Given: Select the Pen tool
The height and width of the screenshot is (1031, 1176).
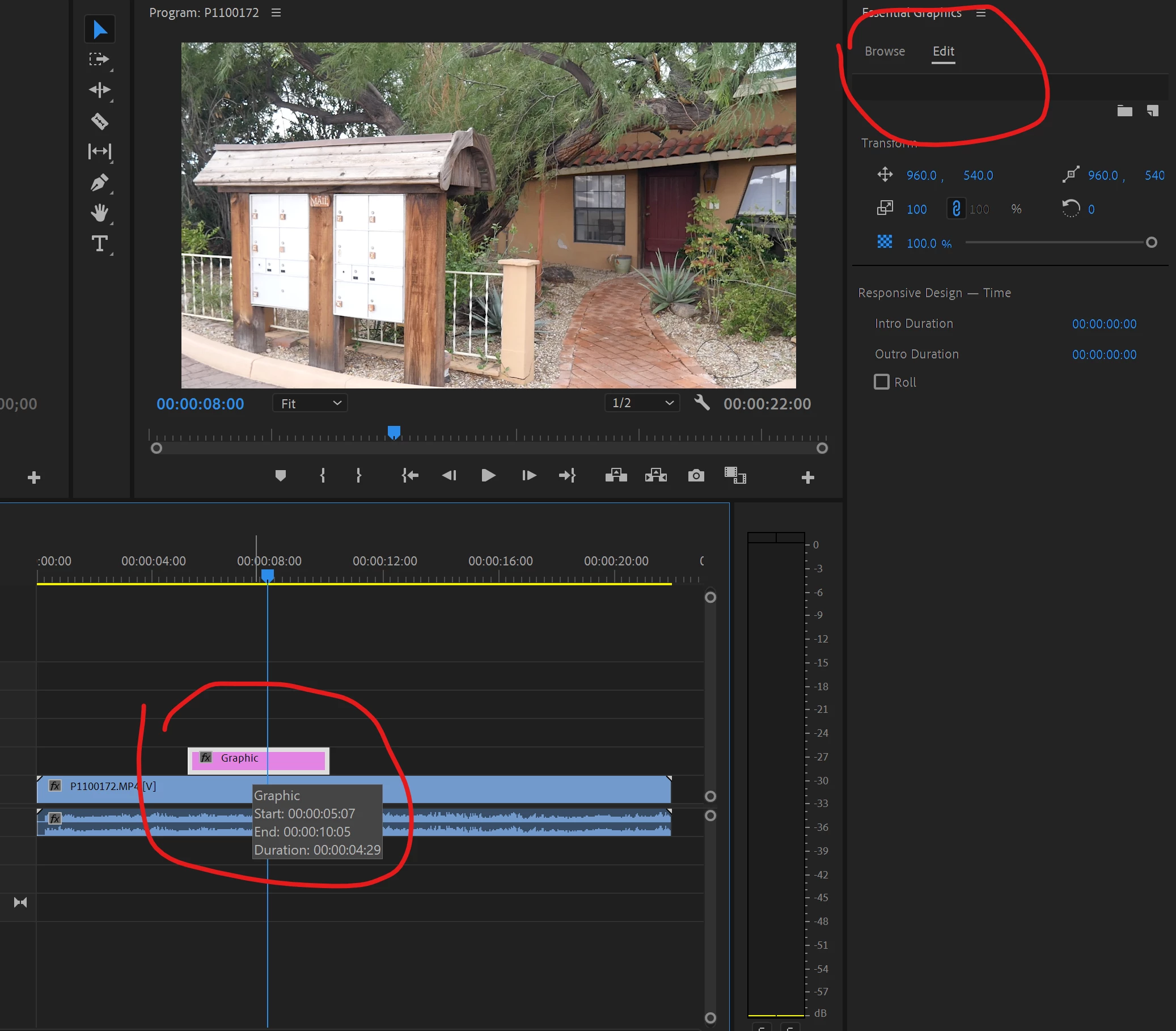Looking at the screenshot, I should [100, 183].
